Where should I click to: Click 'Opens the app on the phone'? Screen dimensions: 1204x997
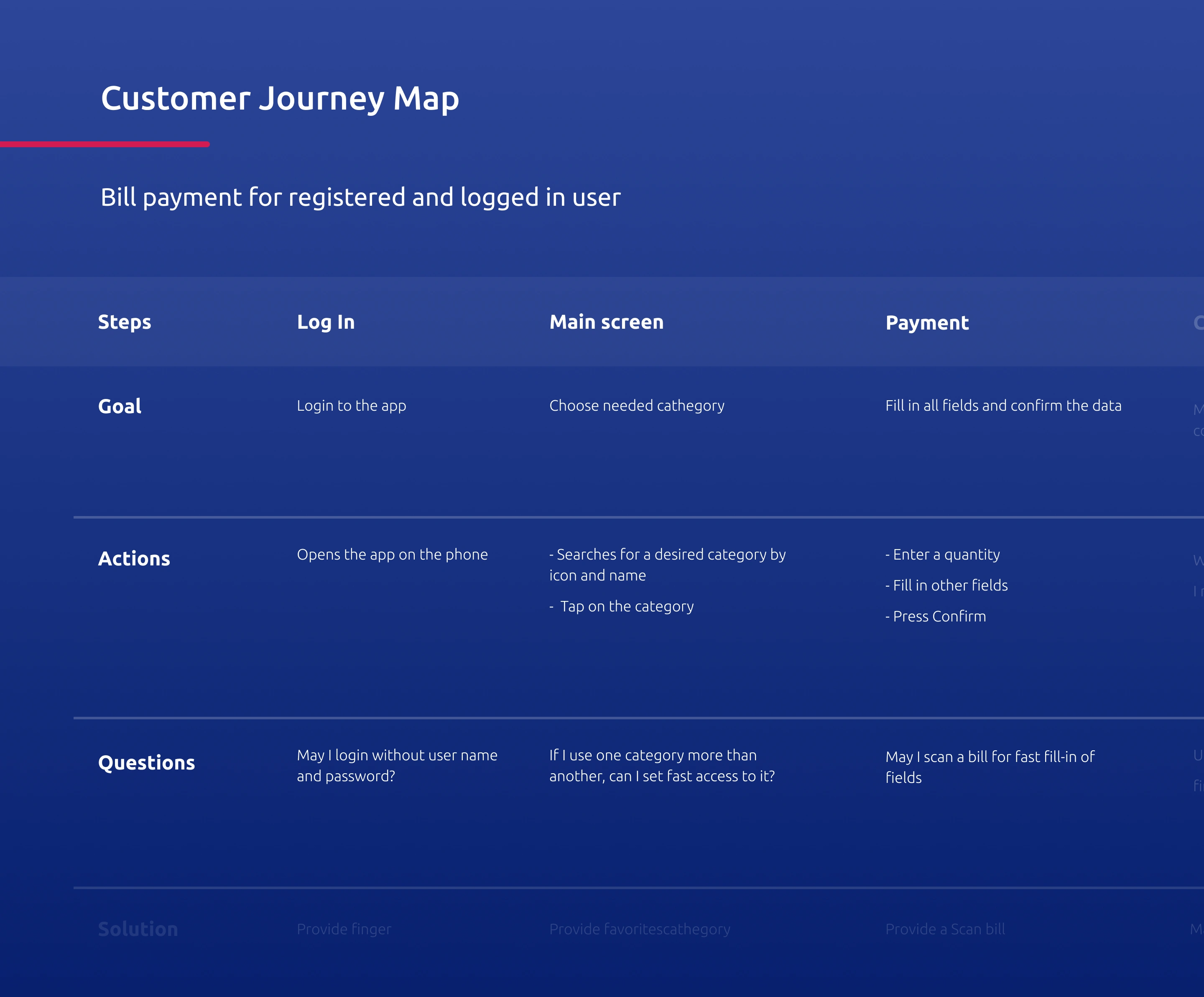392,554
